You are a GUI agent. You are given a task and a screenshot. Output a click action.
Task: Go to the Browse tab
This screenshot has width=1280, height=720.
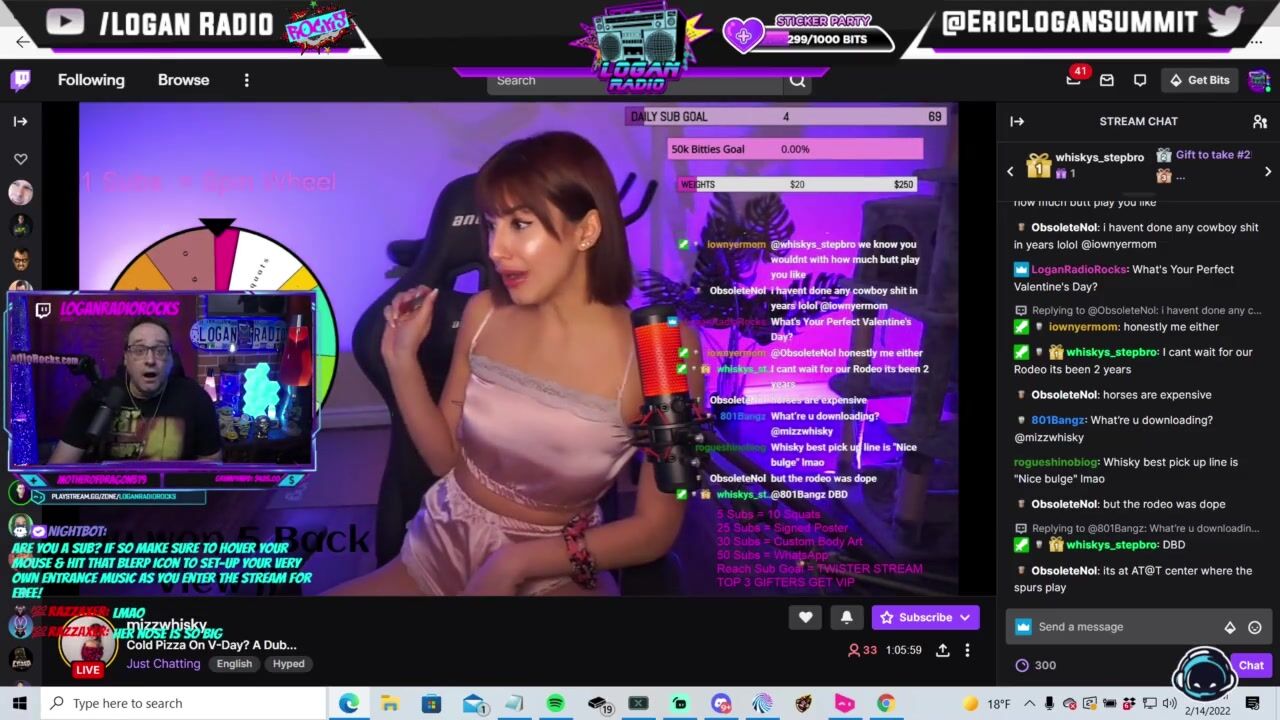pyautogui.click(x=183, y=80)
